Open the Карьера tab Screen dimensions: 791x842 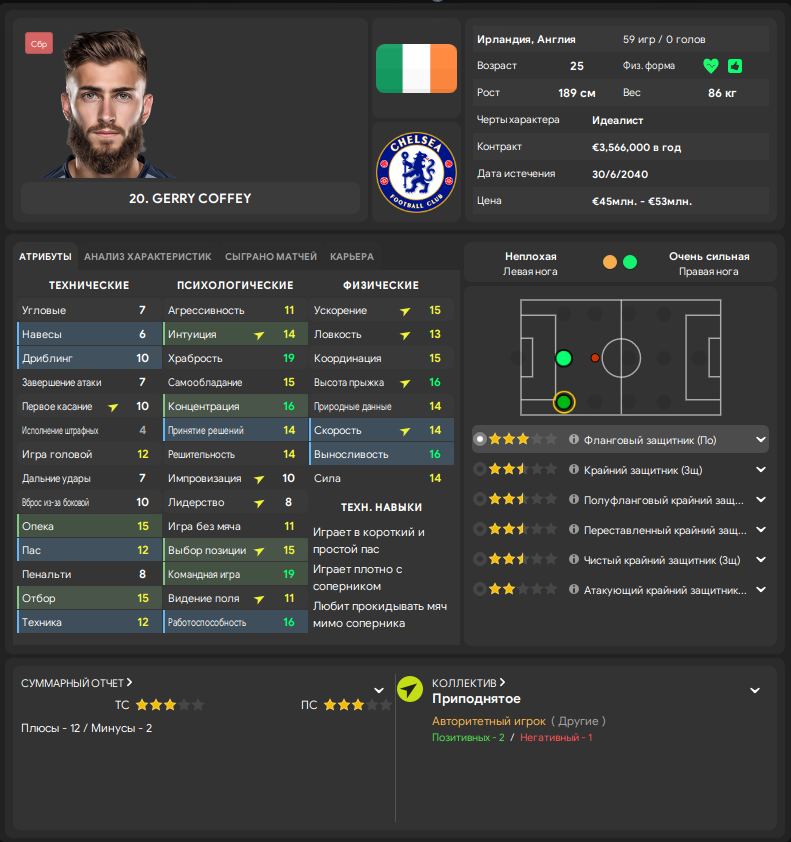(352, 256)
